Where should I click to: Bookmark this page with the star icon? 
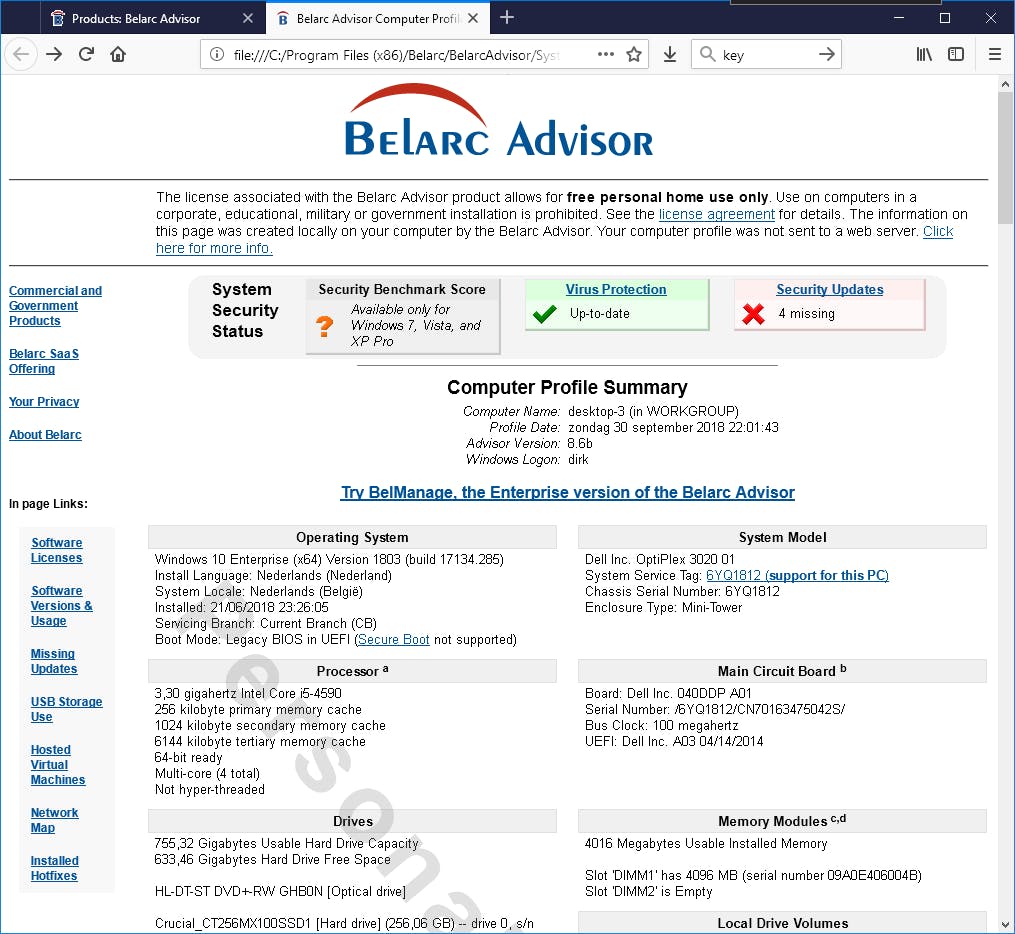[x=634, y=54]
